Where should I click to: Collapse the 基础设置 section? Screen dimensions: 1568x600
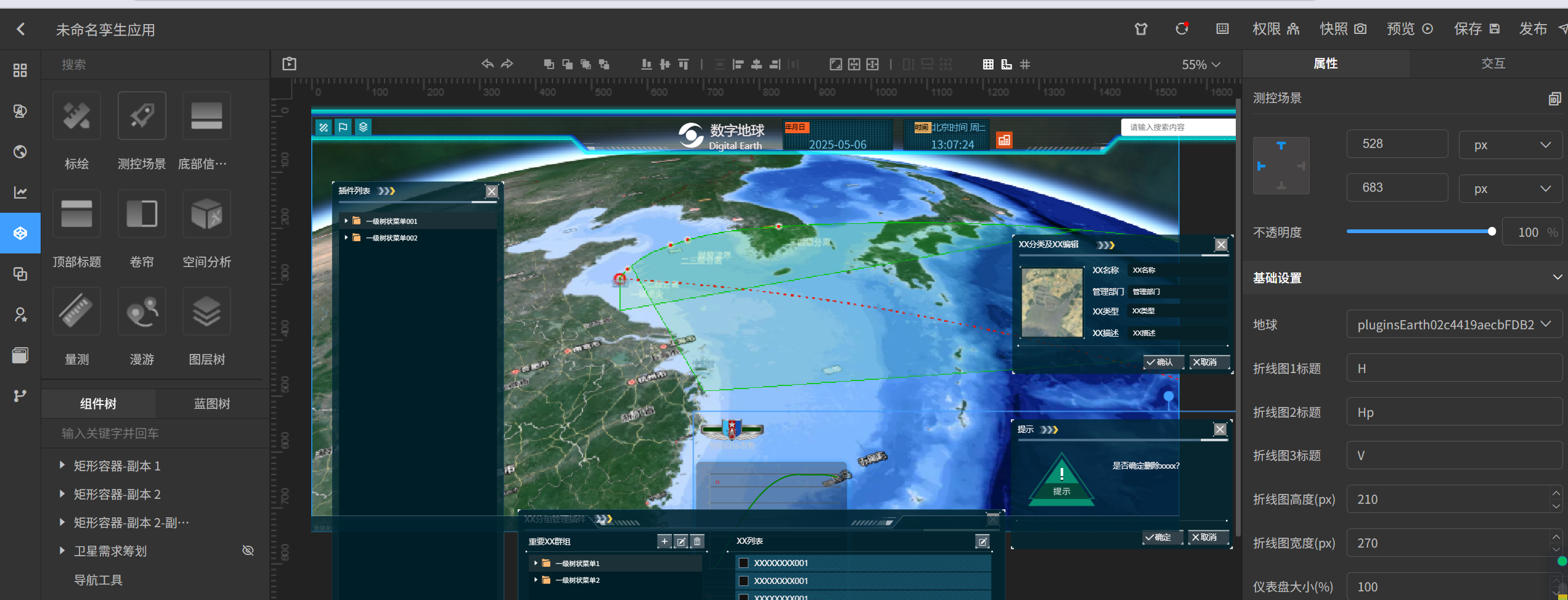1557,277
